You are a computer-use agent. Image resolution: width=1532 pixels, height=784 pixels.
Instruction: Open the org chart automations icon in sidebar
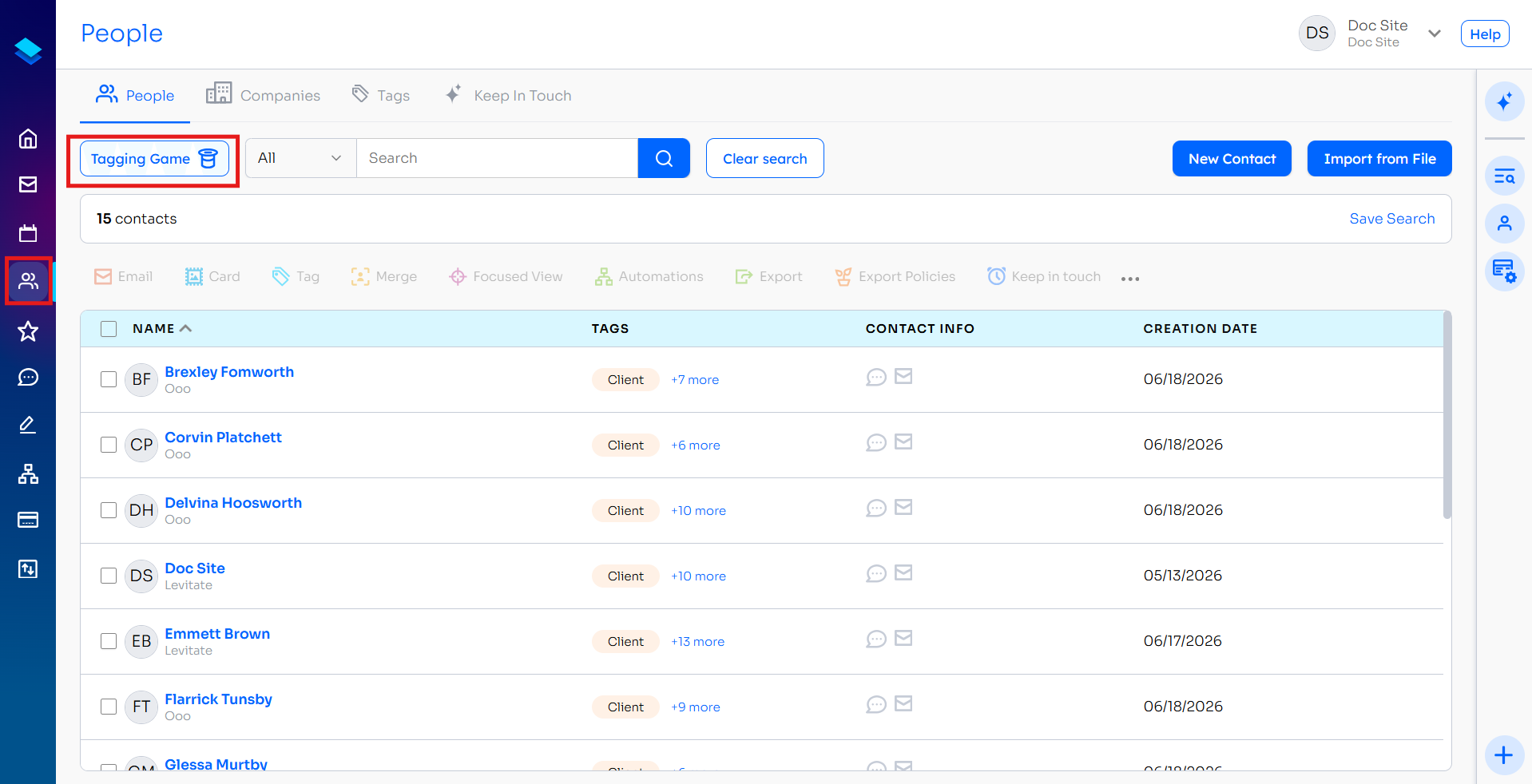tap(28, 473)
